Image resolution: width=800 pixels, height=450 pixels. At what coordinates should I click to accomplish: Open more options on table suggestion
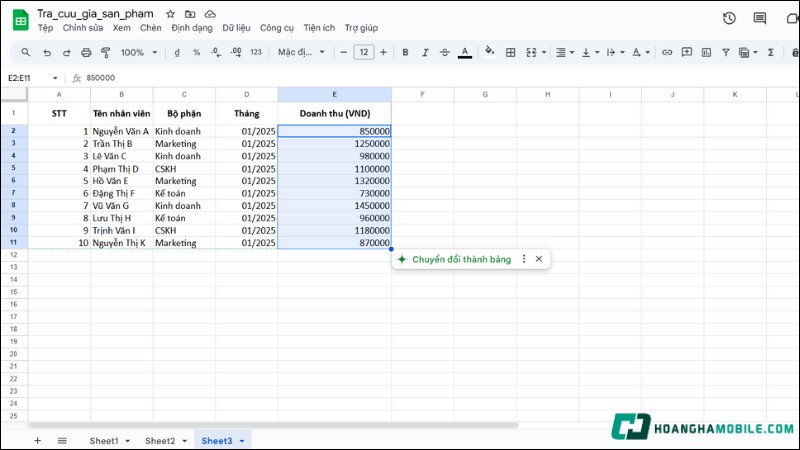[x=524, y=259]
